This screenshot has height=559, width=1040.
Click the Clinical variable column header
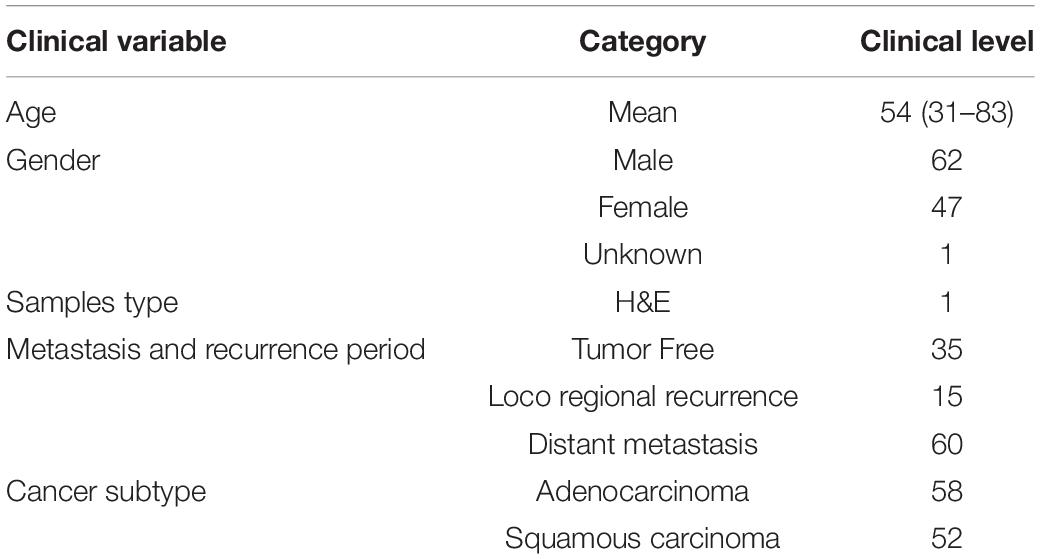(116, 42)
